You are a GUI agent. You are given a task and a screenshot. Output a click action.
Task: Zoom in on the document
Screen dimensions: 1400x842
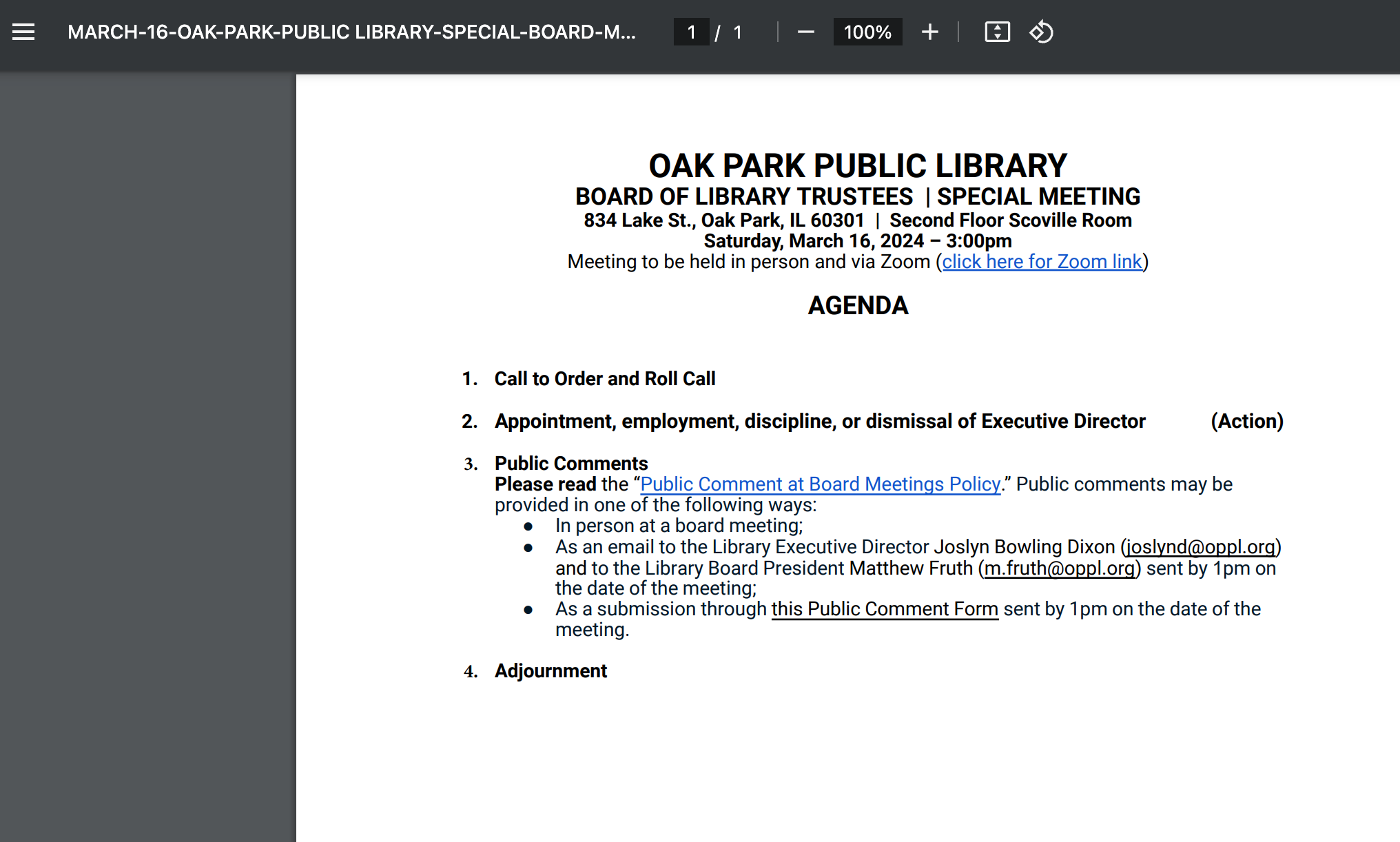(x=929, y=32)
